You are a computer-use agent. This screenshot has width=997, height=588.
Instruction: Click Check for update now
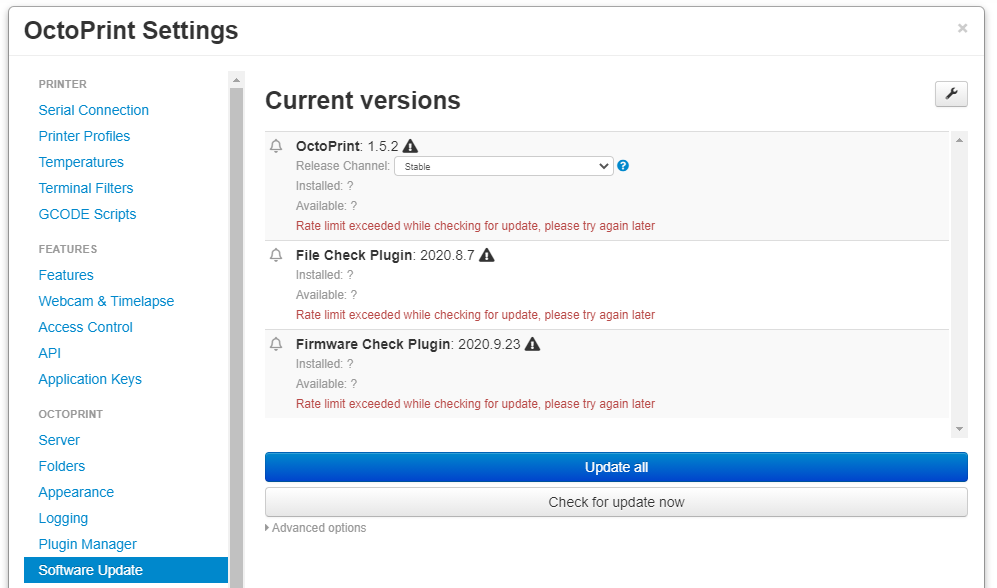[x=615, y=502]
